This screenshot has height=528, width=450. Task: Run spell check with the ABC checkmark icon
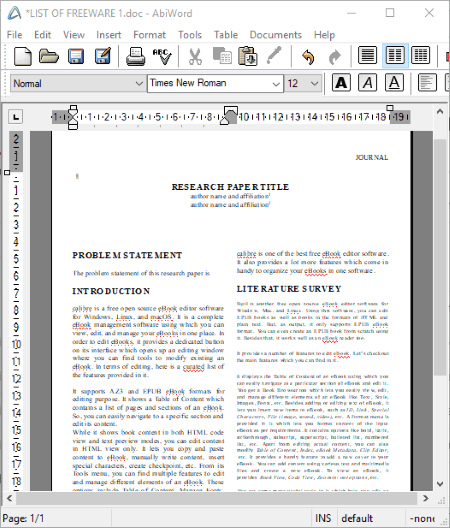click(x=162, y=56)
